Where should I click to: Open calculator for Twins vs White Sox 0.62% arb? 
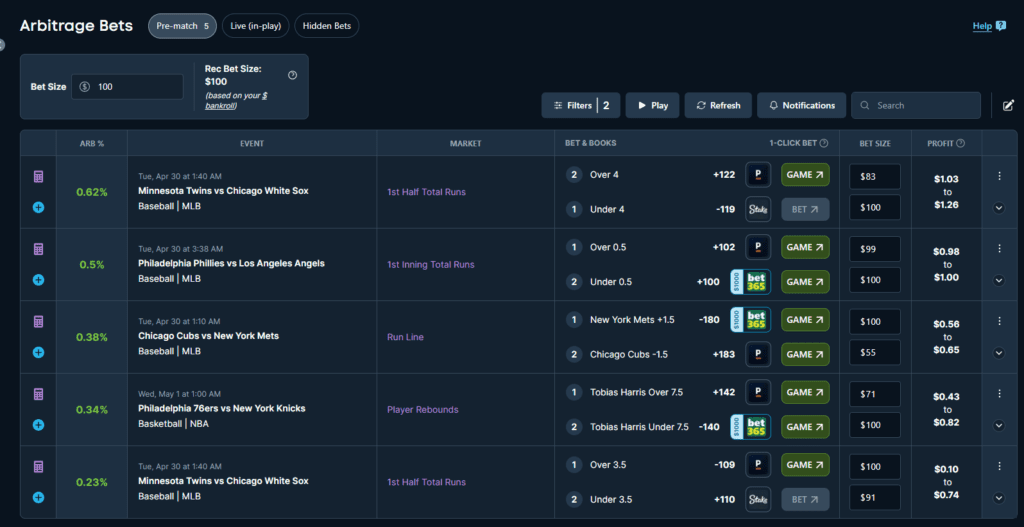coord(39,176)
